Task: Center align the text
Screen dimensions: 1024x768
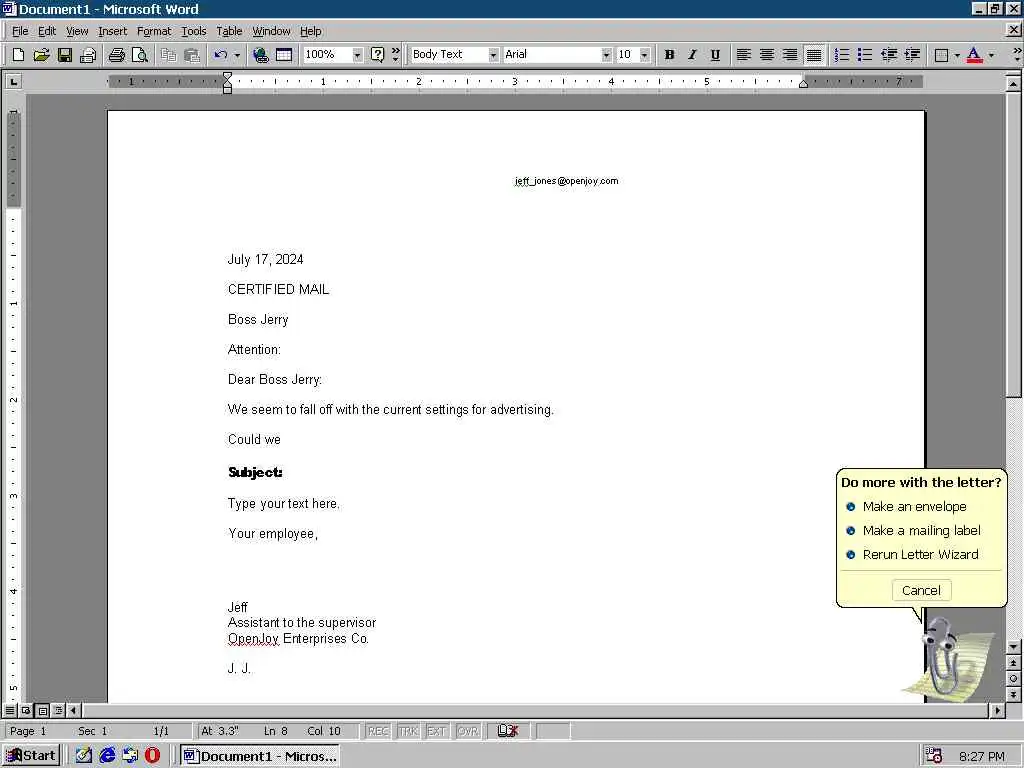Action: (767, 55)
